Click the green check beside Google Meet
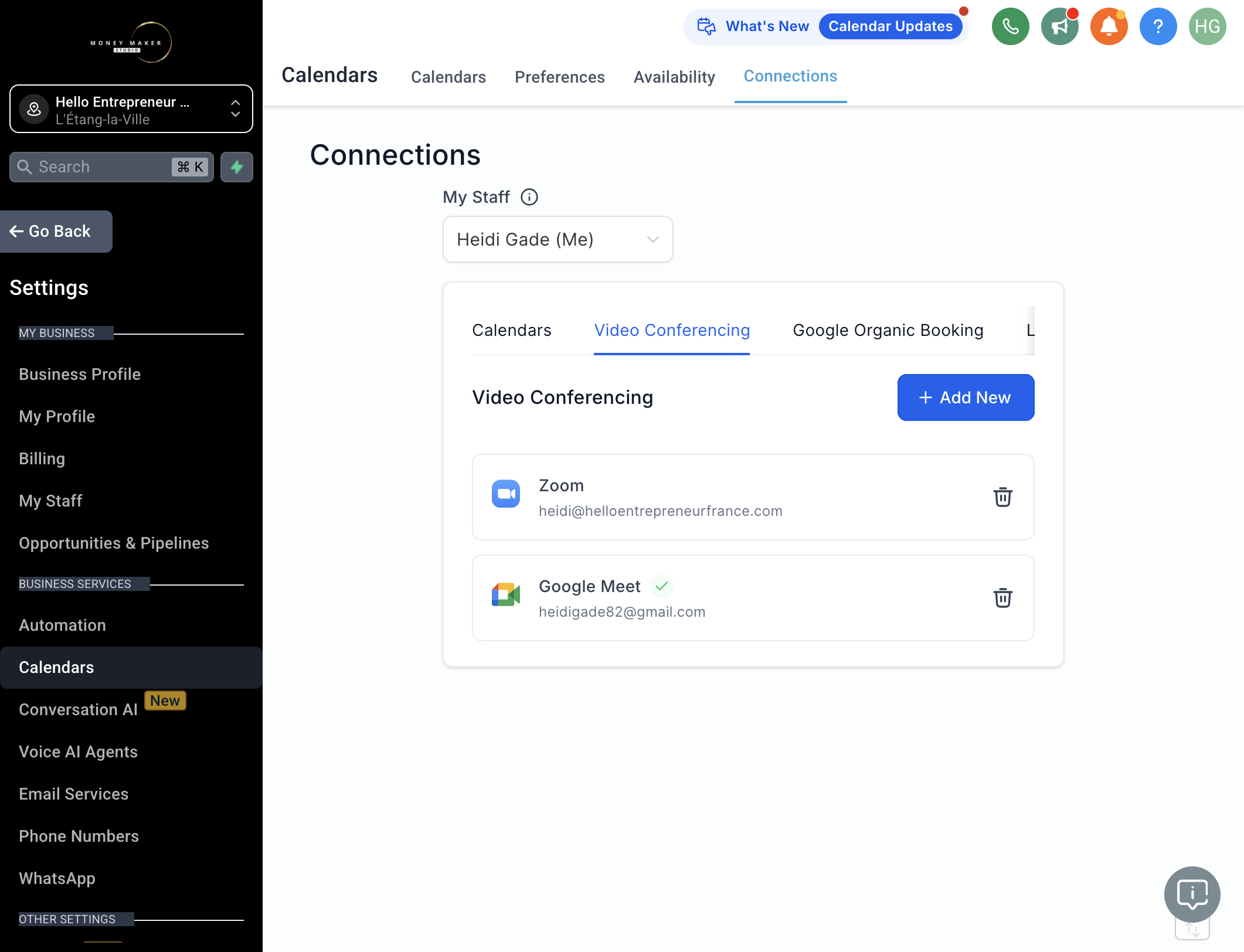The height and width of the screenshot is (952, 1244). tap(662, 586)
